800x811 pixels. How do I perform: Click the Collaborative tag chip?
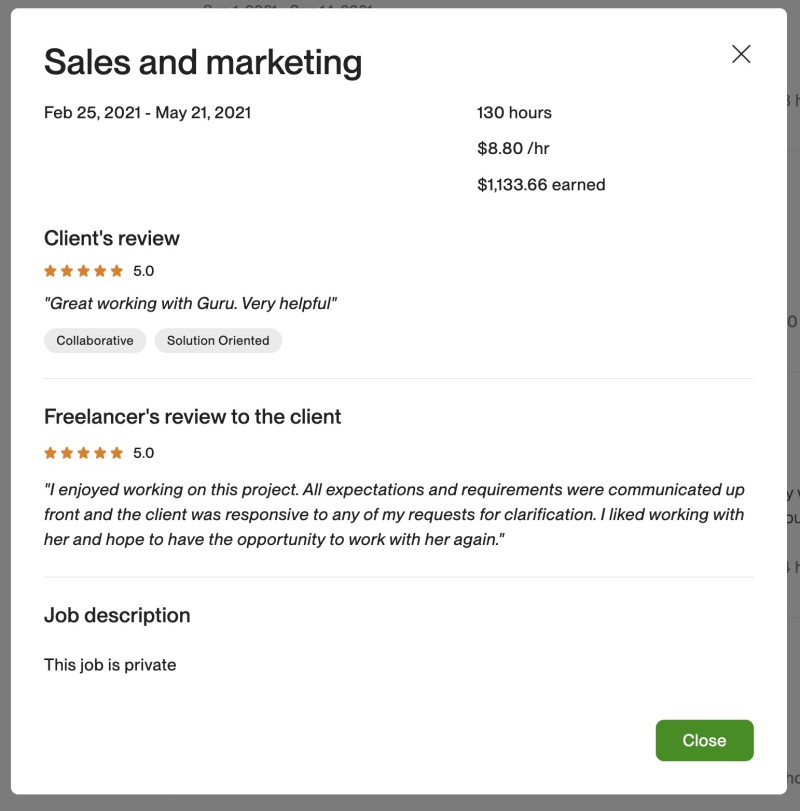95,341
